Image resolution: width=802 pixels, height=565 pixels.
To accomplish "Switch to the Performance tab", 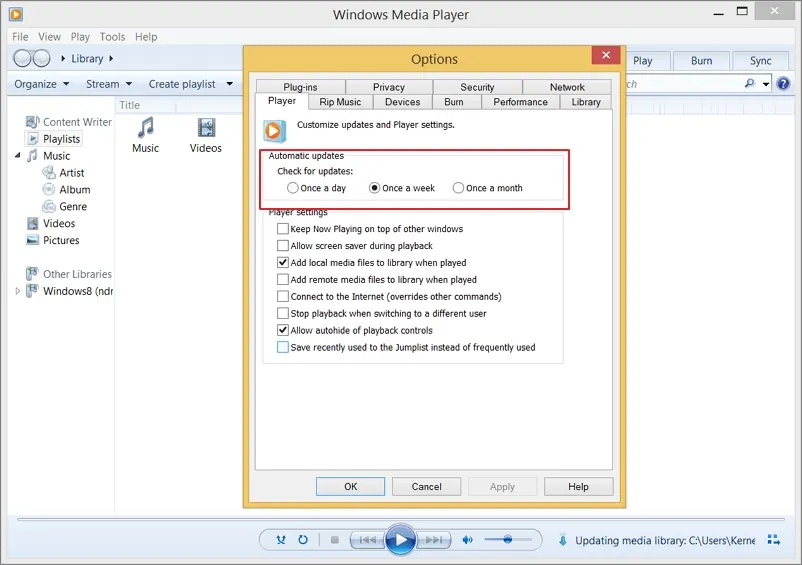I will (x=520, y=102).
